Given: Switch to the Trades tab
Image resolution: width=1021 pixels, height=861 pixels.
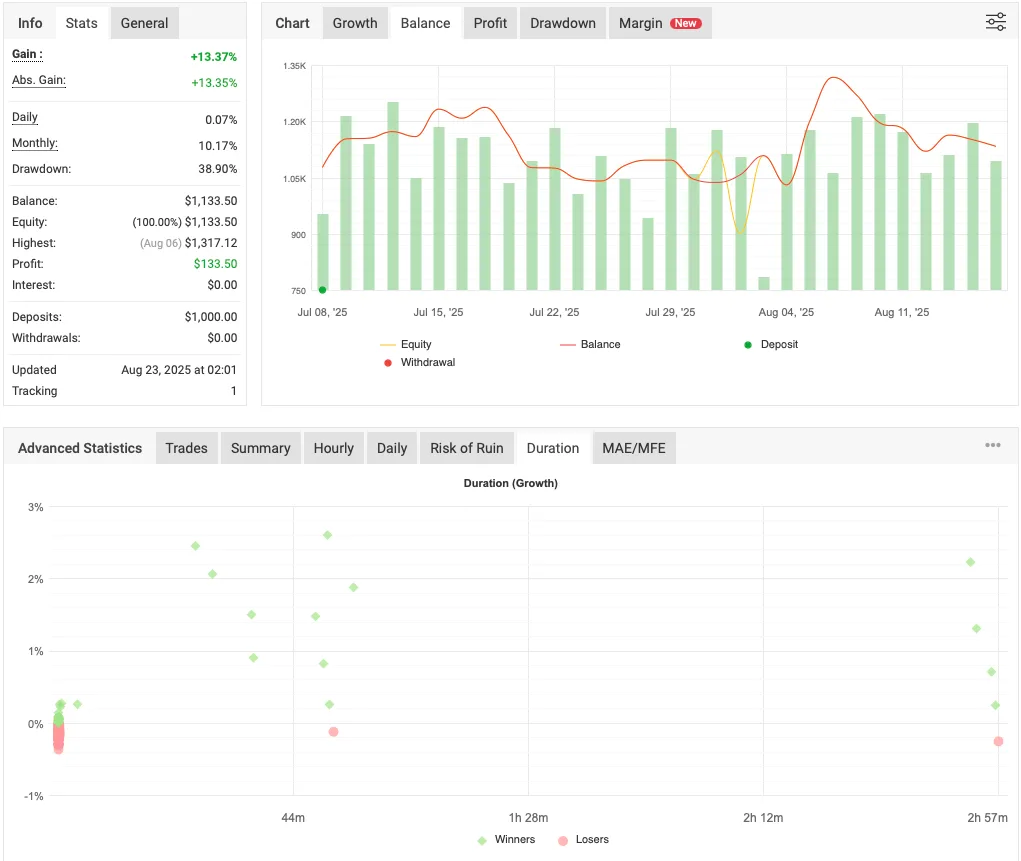Looking at the screenshot, I should pos(186,448).
